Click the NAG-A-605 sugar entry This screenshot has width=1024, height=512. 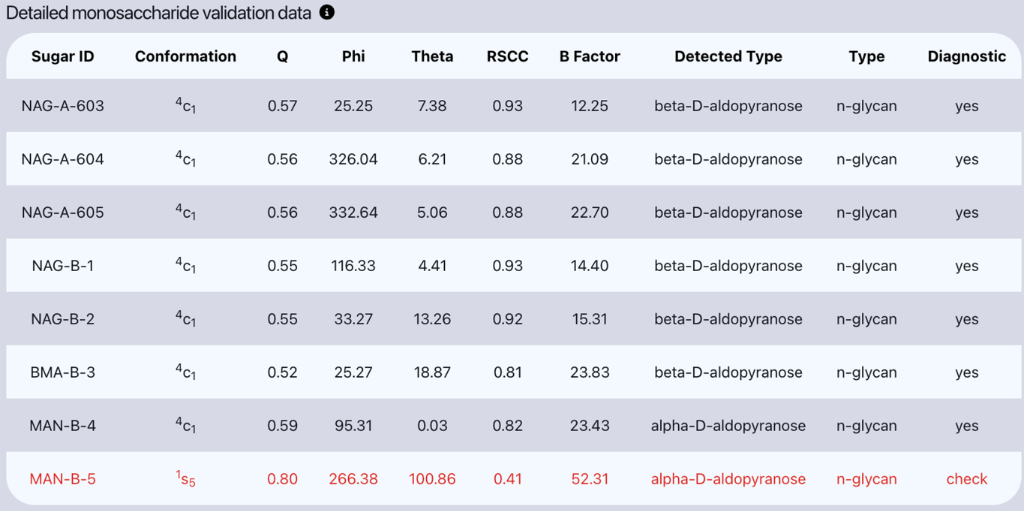(x=62, y=212)
